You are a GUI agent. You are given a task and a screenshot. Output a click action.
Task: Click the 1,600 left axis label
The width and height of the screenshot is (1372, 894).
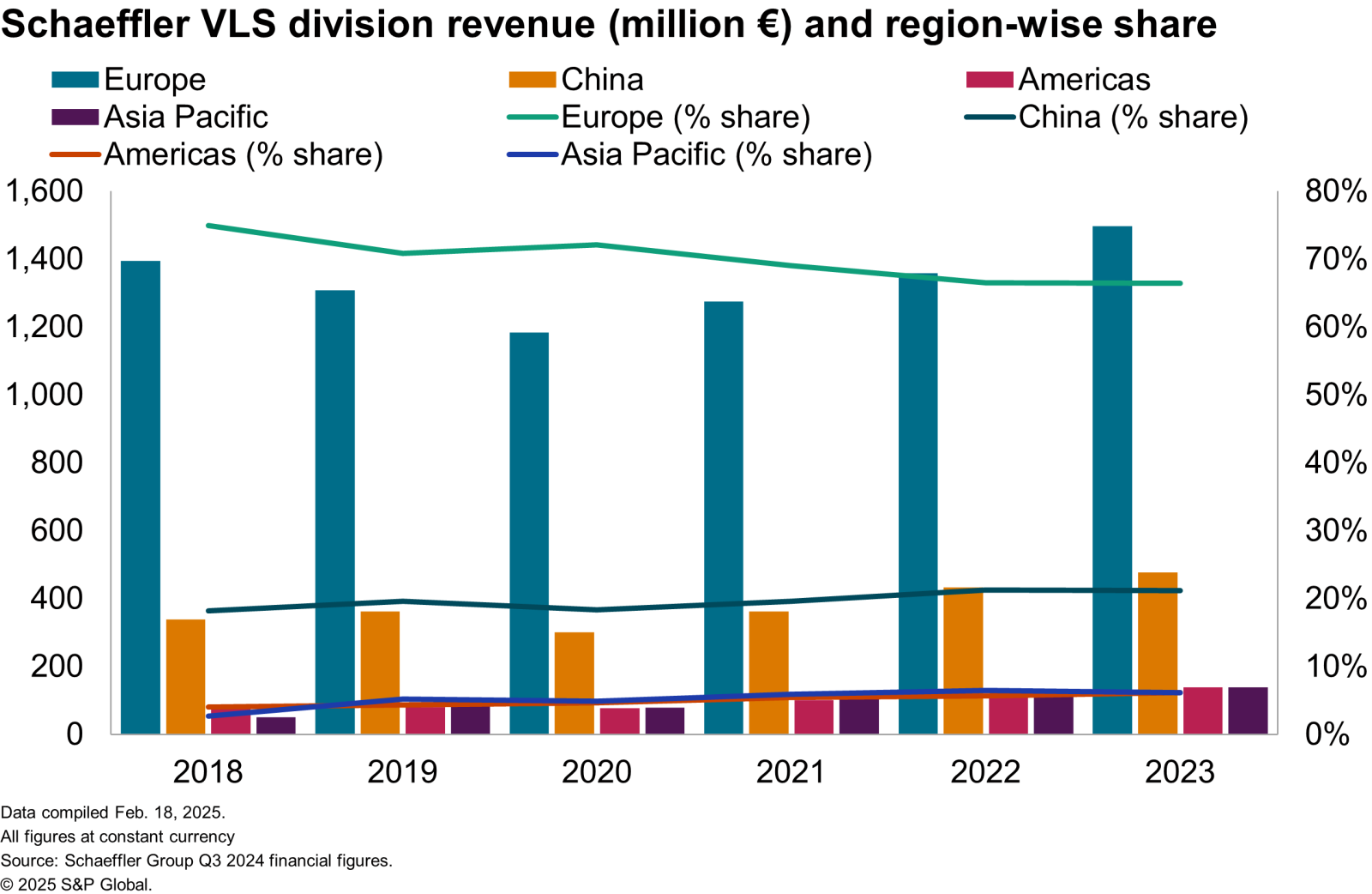(45, 190)
